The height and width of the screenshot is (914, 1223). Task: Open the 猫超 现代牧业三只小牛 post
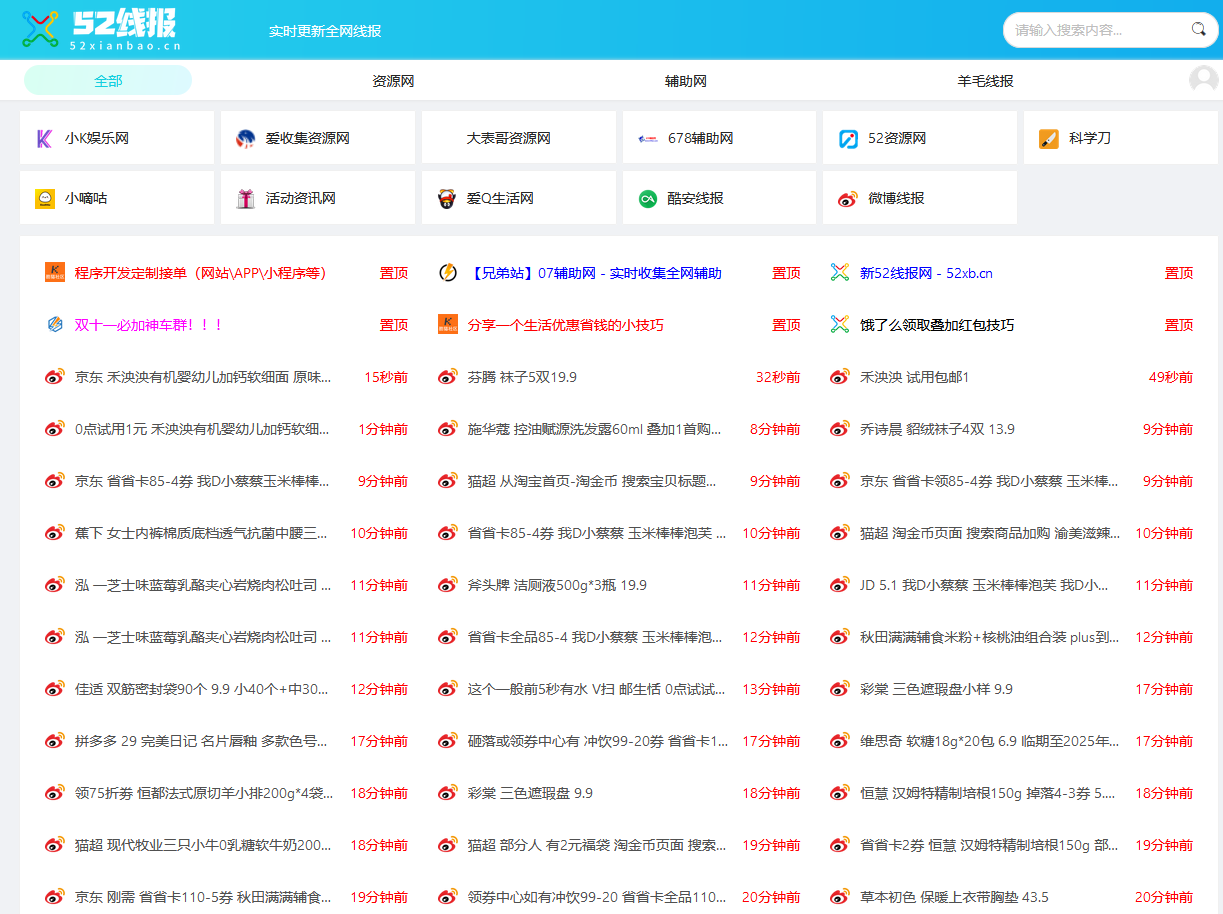pyautogui.click(x=203, y=845)
